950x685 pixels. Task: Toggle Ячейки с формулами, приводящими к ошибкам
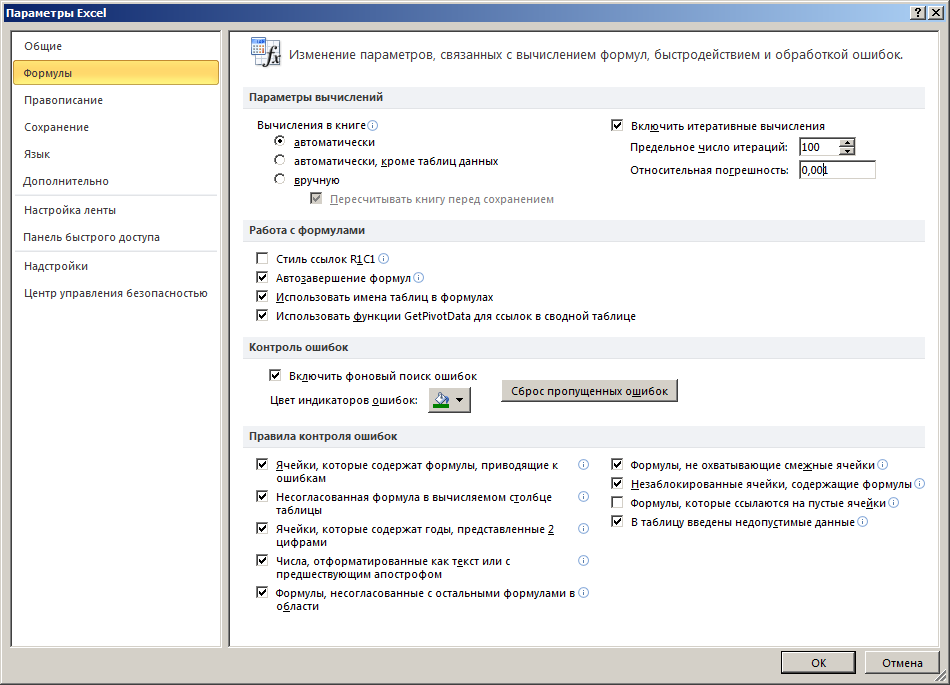pyautogui.click(x=262, y=465)
